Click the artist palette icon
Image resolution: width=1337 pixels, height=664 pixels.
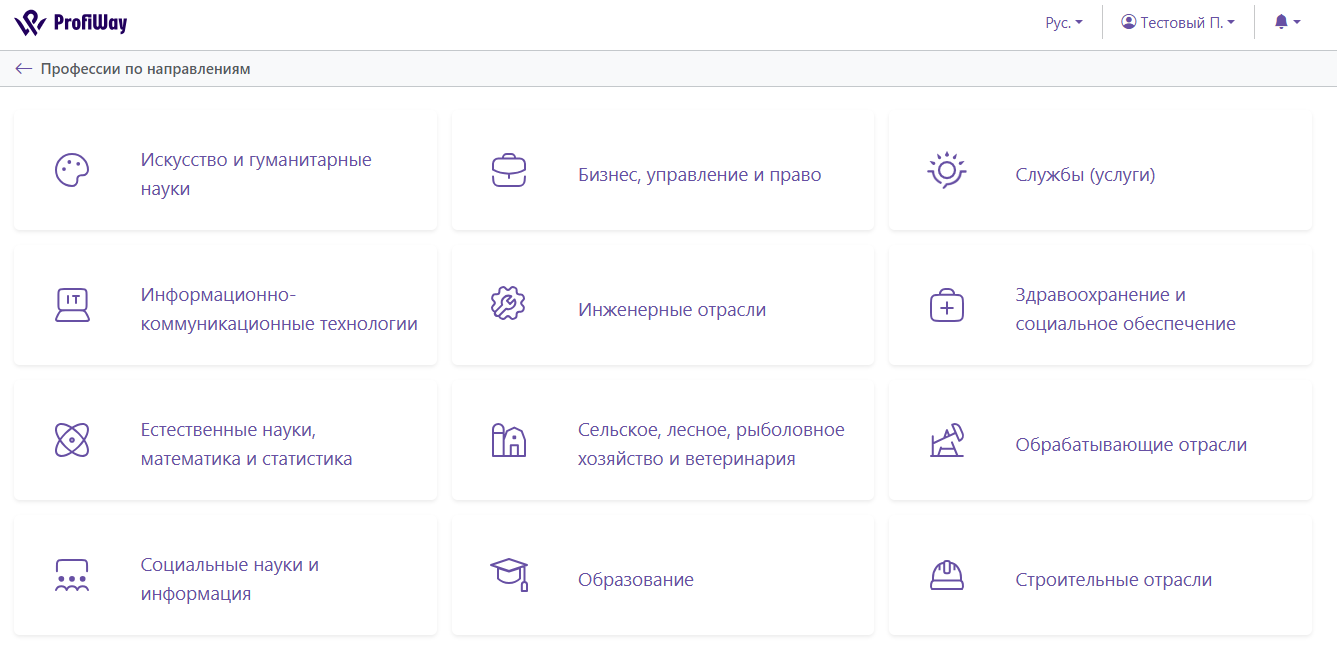[x=72, y=171]
